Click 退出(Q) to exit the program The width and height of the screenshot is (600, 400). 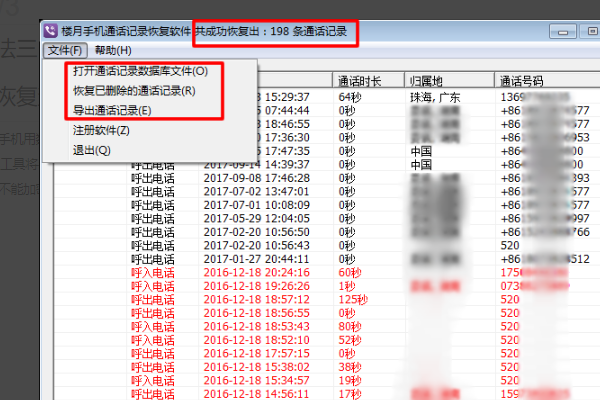92,150
